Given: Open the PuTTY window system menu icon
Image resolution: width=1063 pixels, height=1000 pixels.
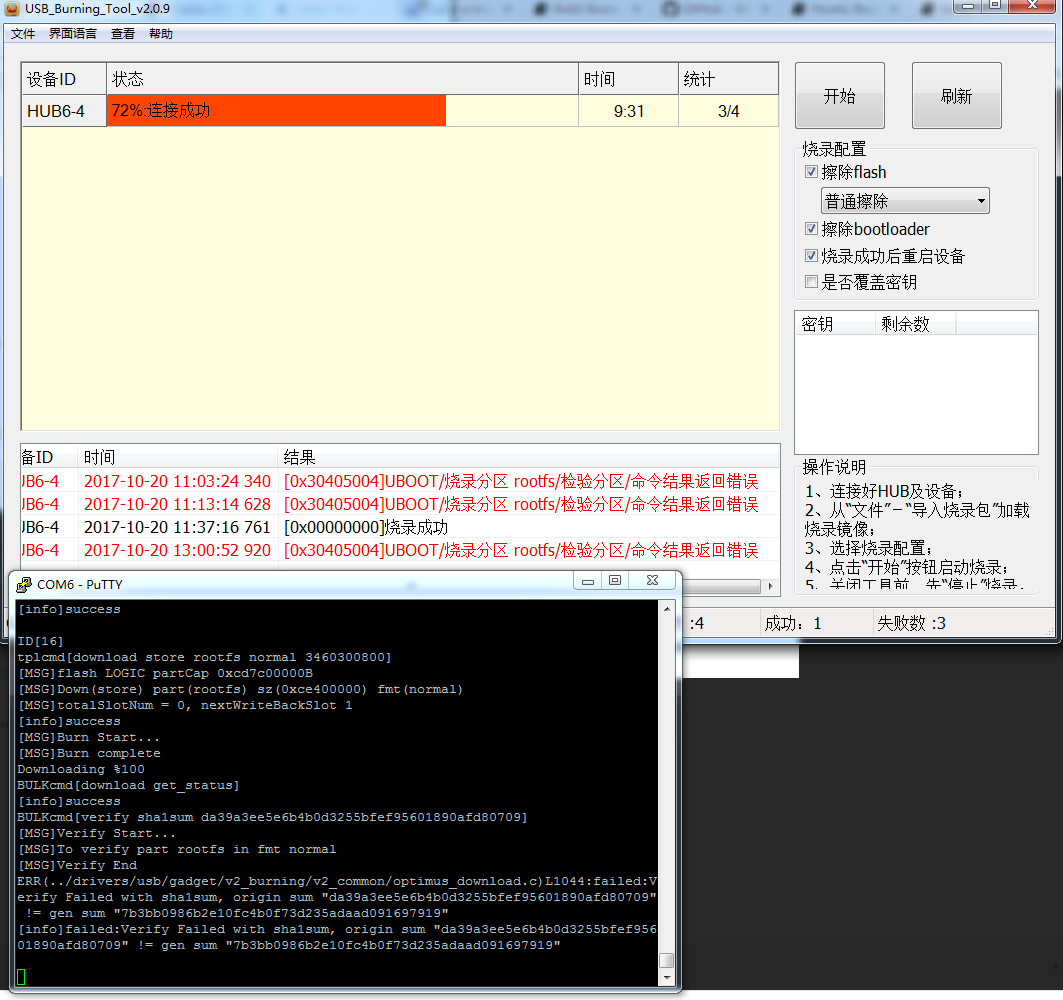Looking at the screenshot, I should (x=23, y=584).
